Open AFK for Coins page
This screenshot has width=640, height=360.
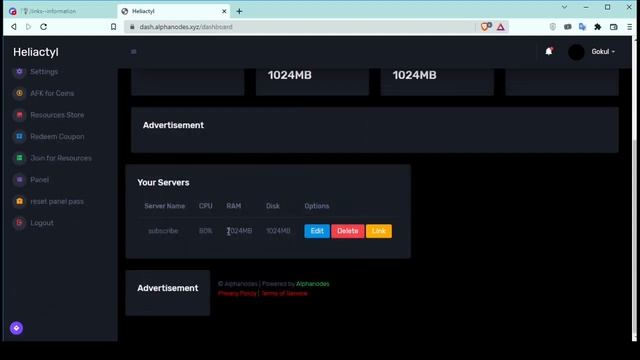pos(44,93)
